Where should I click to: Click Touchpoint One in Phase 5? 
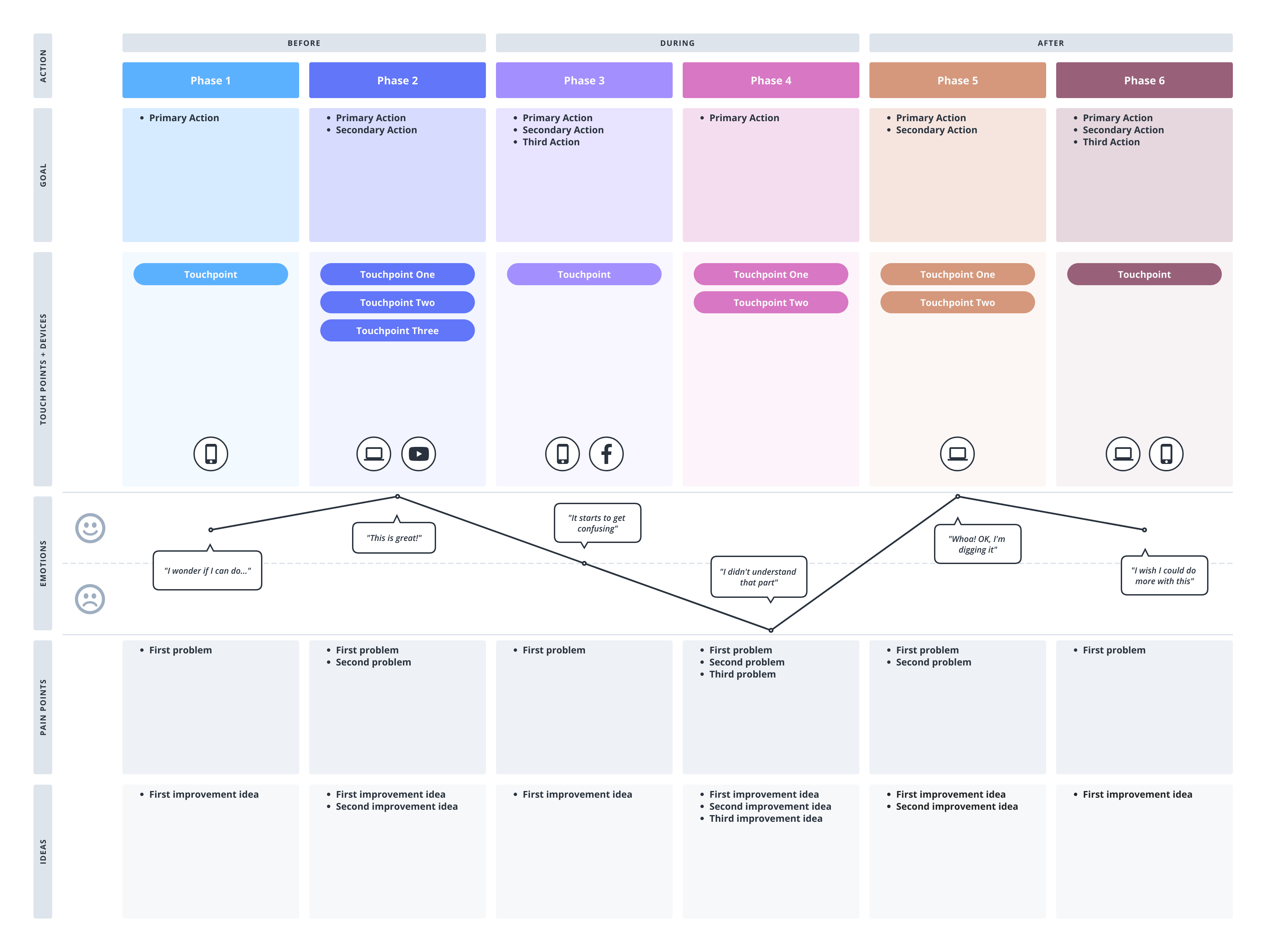click(958, 274)
